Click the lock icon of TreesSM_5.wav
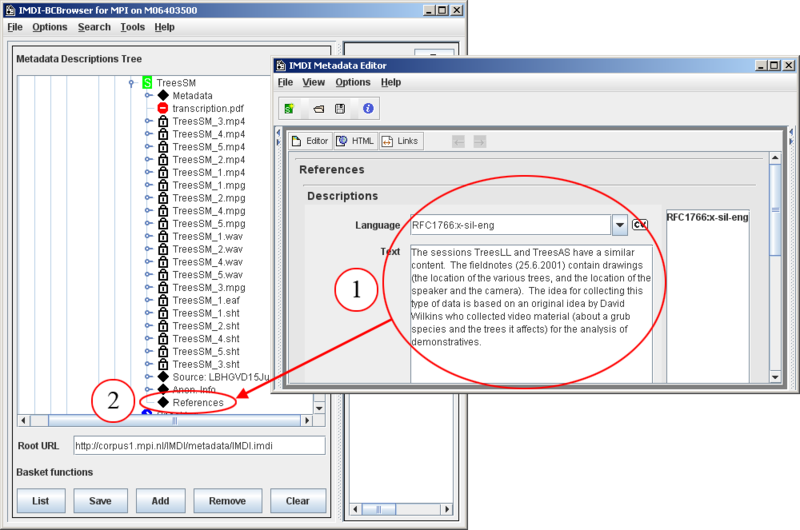 point(163,274)
